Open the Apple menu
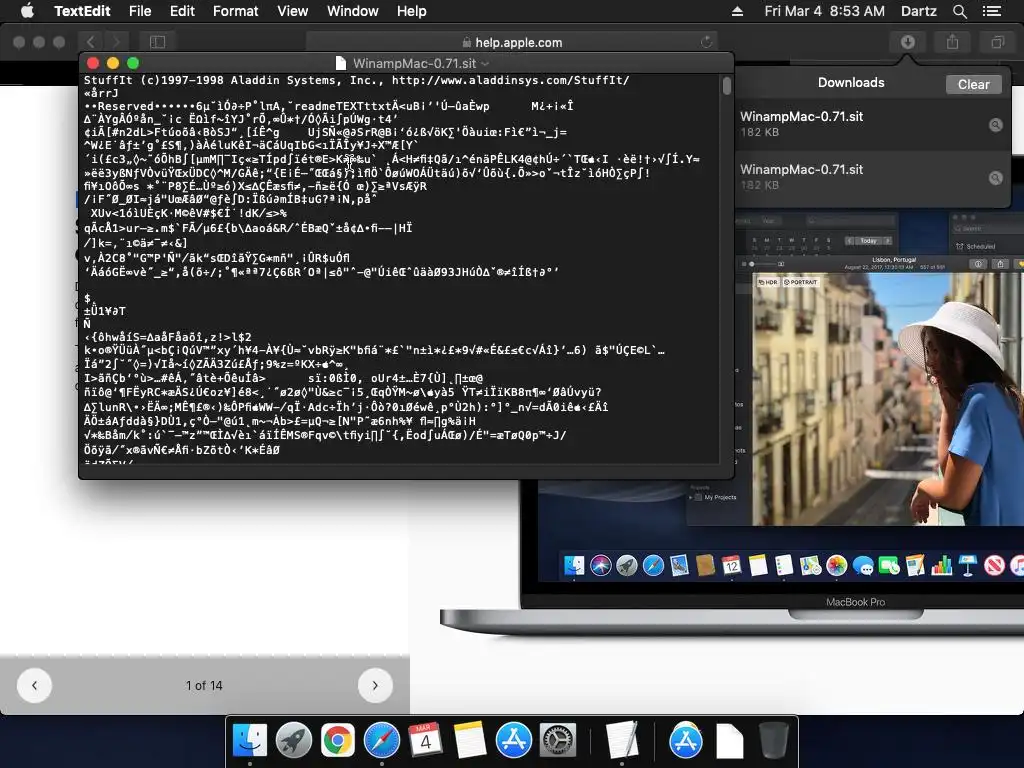 [27, 11]
